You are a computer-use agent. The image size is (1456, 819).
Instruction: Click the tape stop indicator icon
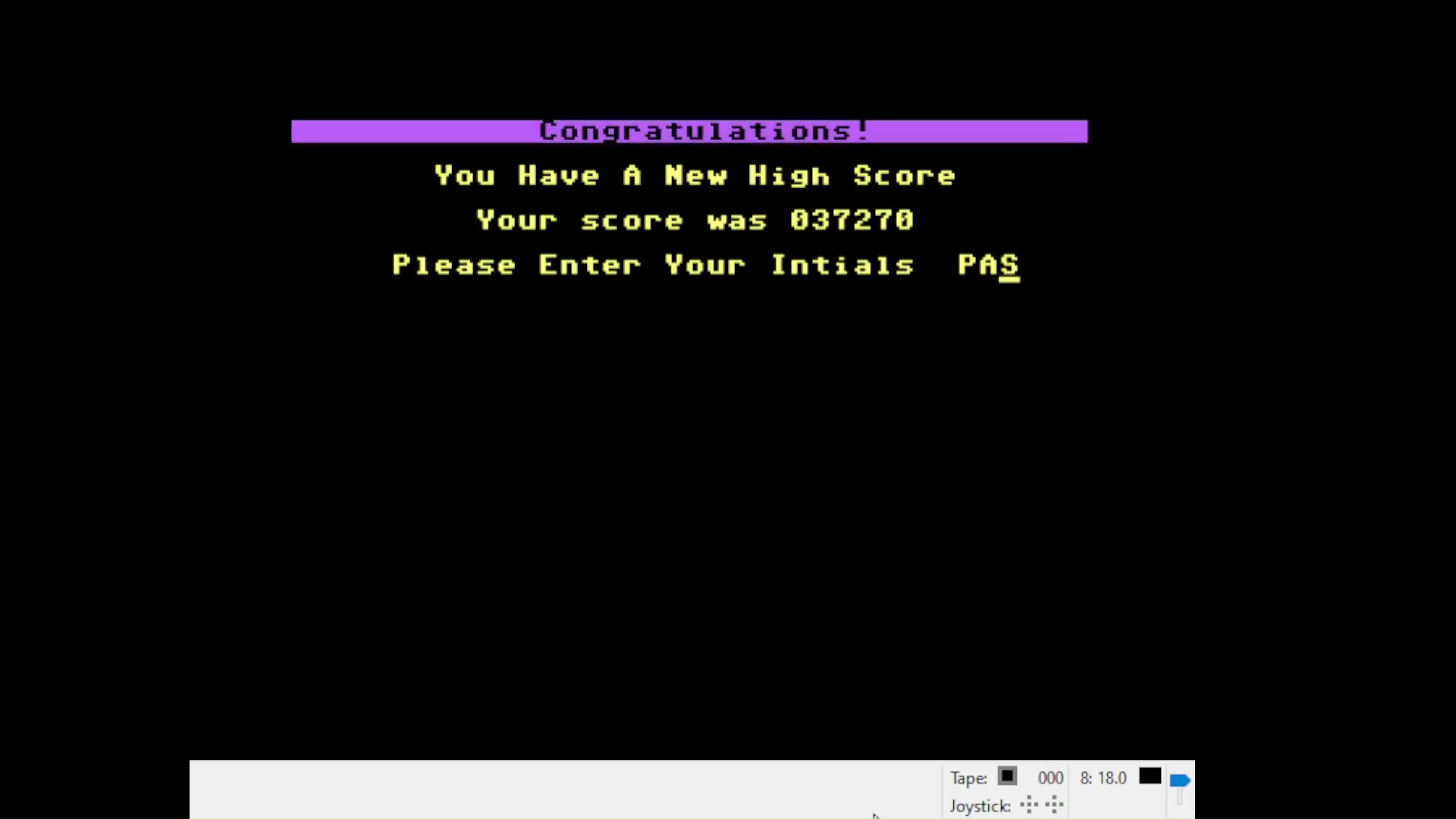click(x=1007, y=777)
